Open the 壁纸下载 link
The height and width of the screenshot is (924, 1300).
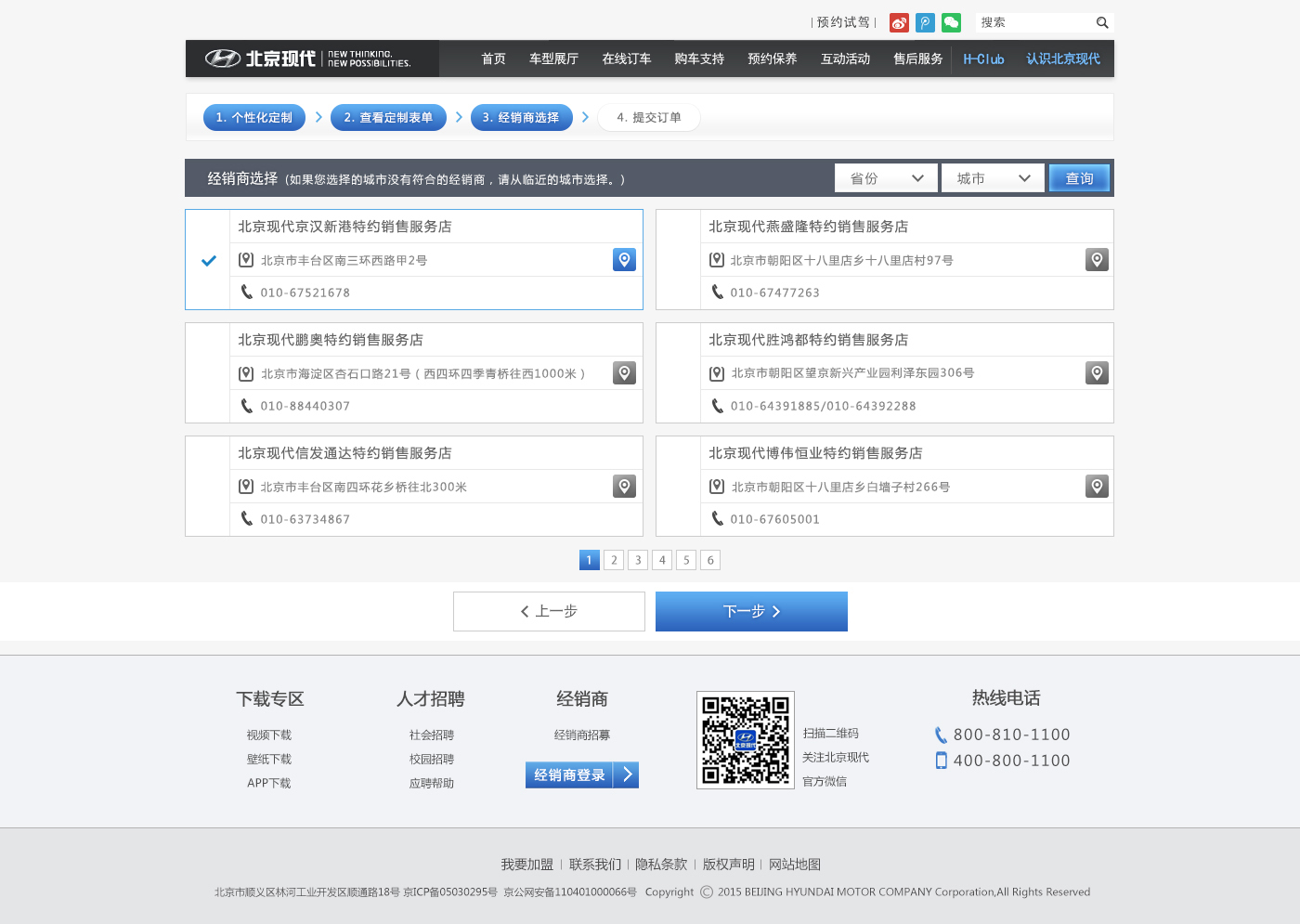coord(269,759)
